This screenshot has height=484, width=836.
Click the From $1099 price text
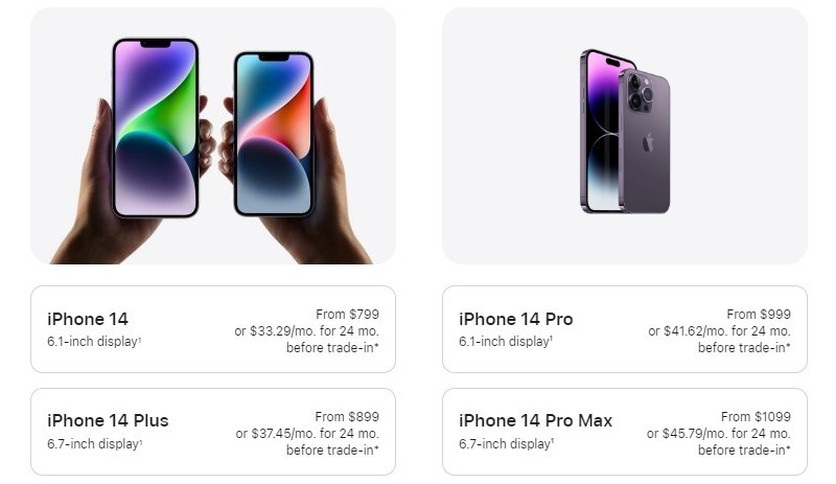(x=756, y=416)
